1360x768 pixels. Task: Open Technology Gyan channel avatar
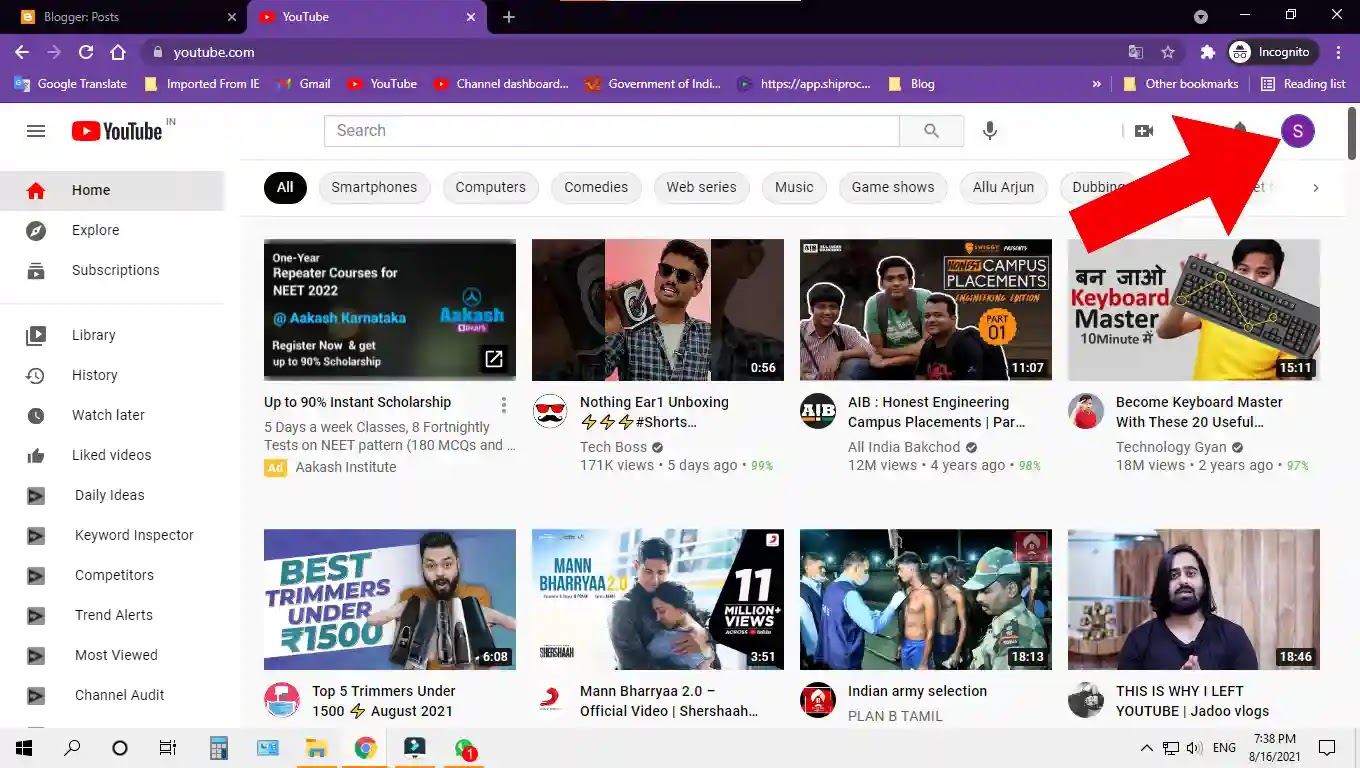(1086, 411)
